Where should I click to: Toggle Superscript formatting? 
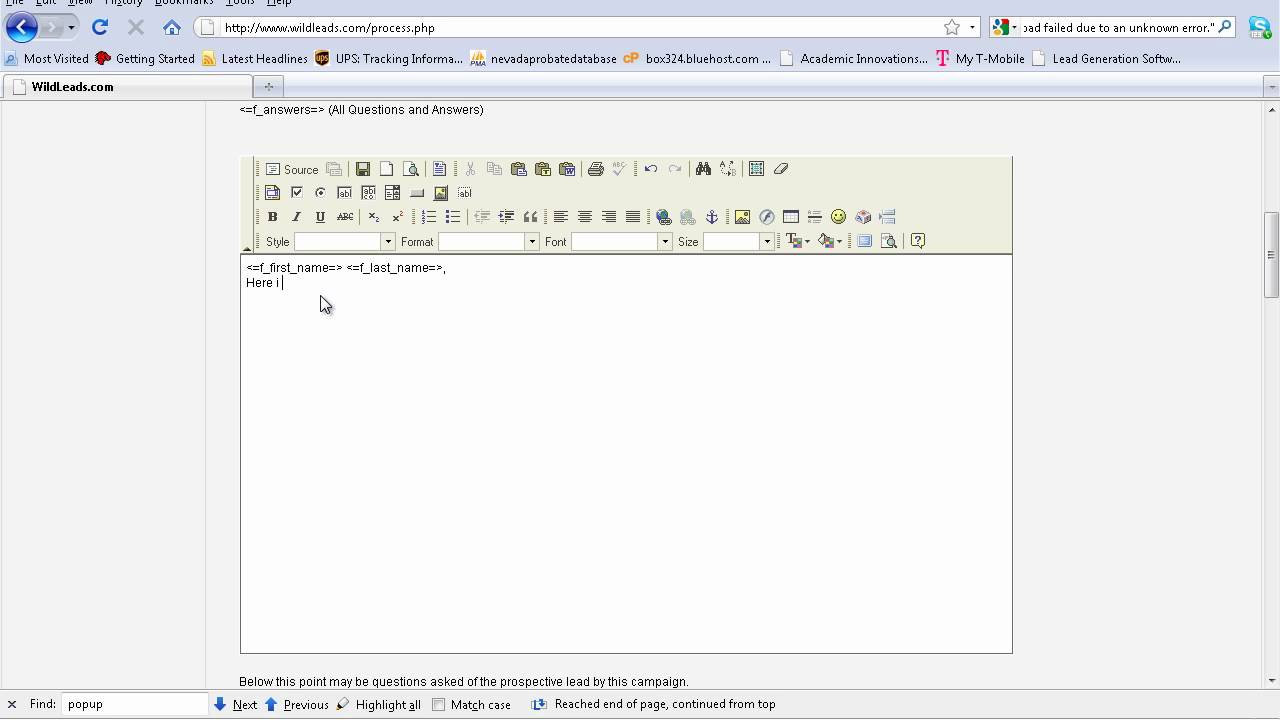point(397,217)
